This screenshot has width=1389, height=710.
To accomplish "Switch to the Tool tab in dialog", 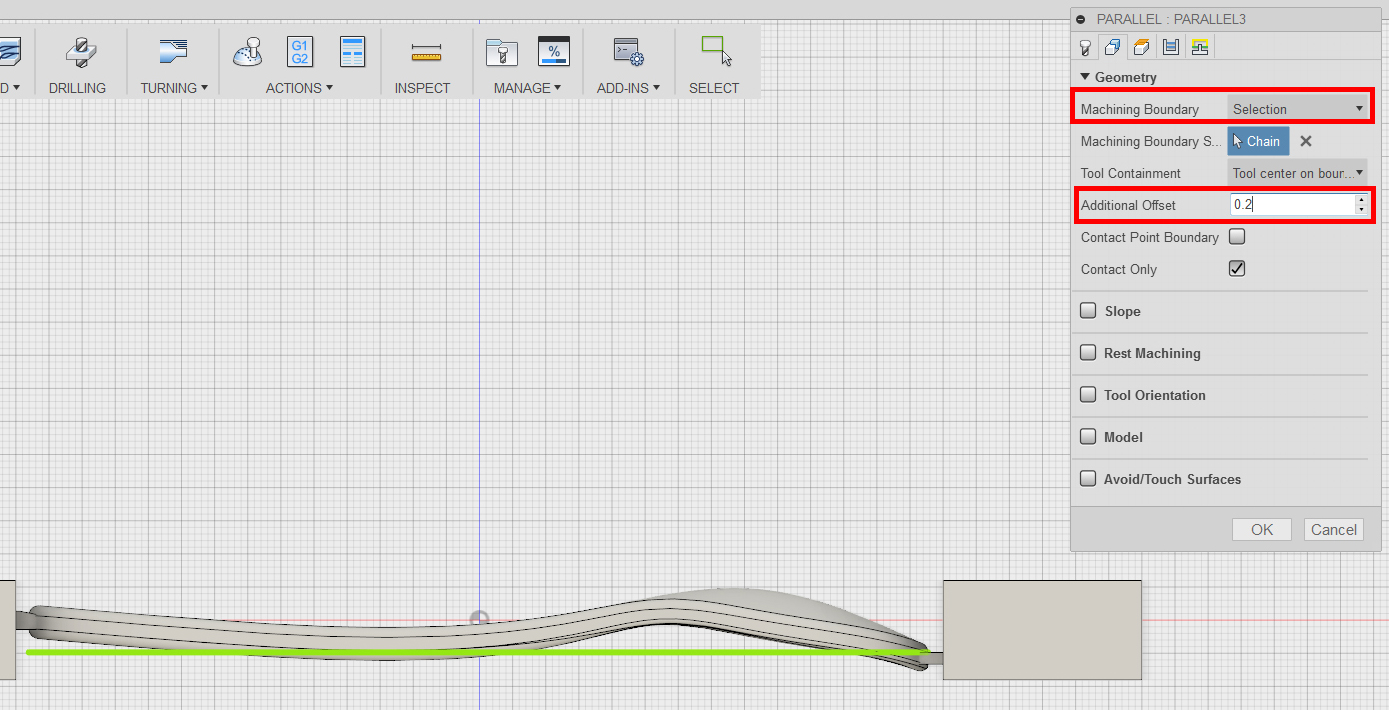I will point(1084,47).
